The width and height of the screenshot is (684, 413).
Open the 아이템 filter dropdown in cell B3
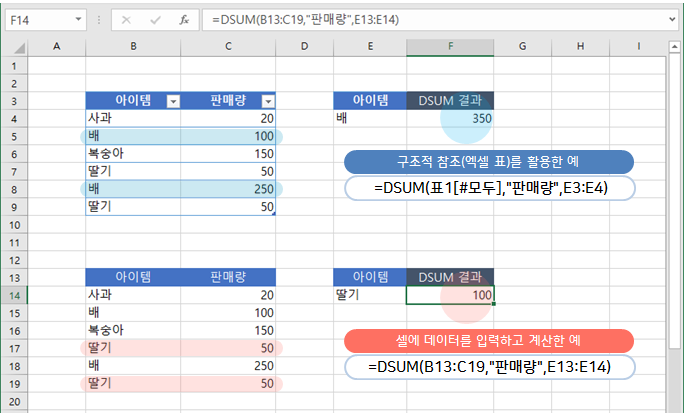coord(173,102)
